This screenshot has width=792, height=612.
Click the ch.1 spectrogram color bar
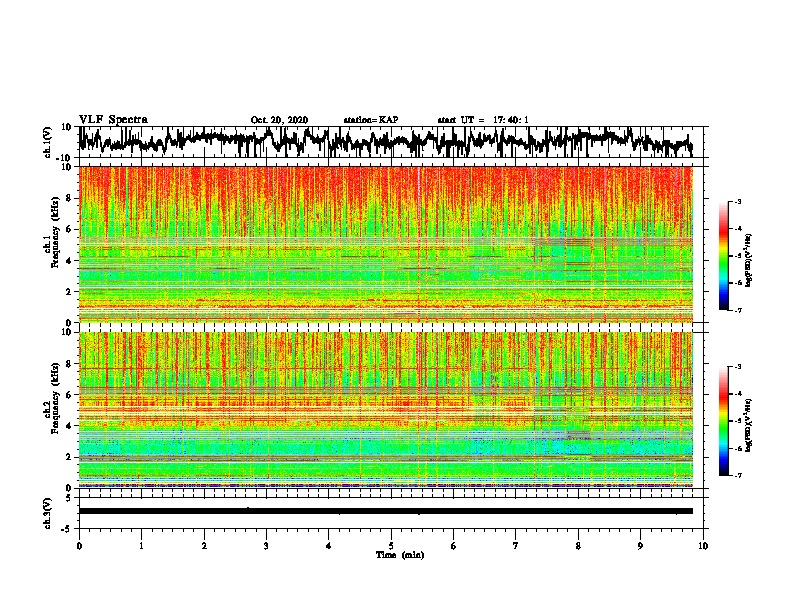click(724, 256)
